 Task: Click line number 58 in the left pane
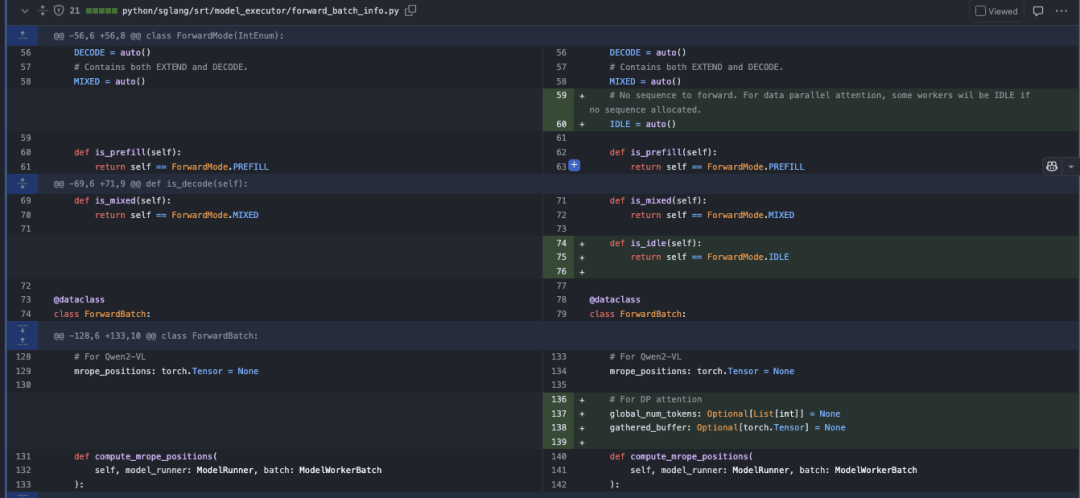pos(25,81)
